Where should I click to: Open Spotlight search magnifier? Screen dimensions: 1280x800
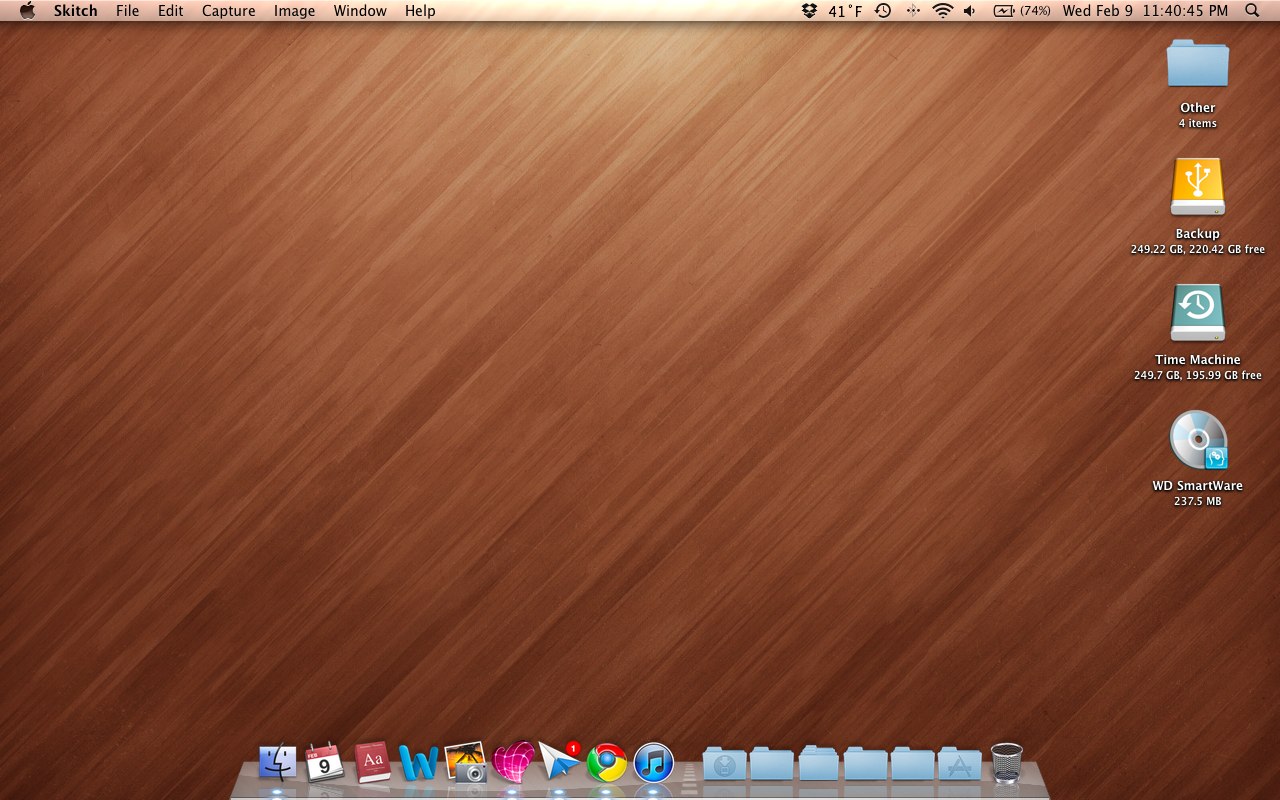coord(1252,11)
